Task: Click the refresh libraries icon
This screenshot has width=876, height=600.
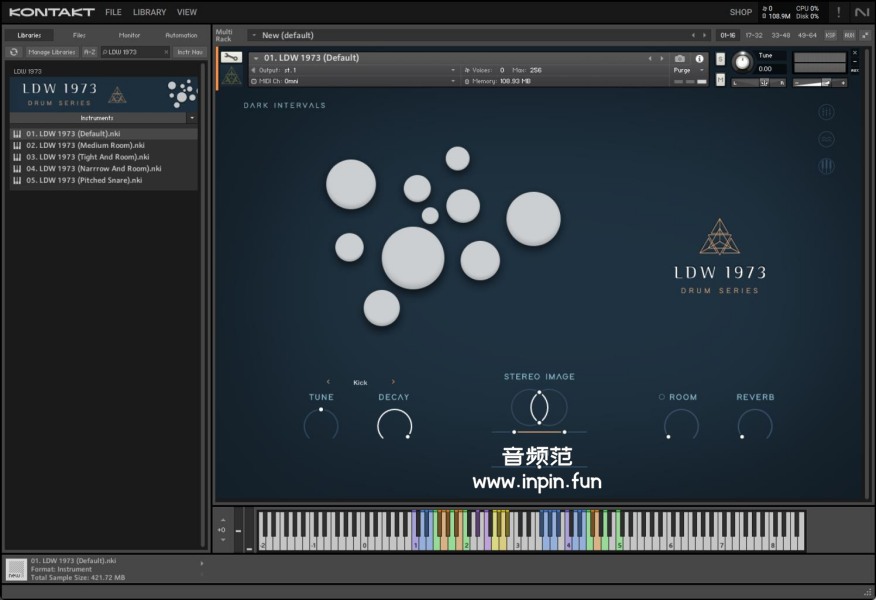Action: coord(15,52)
